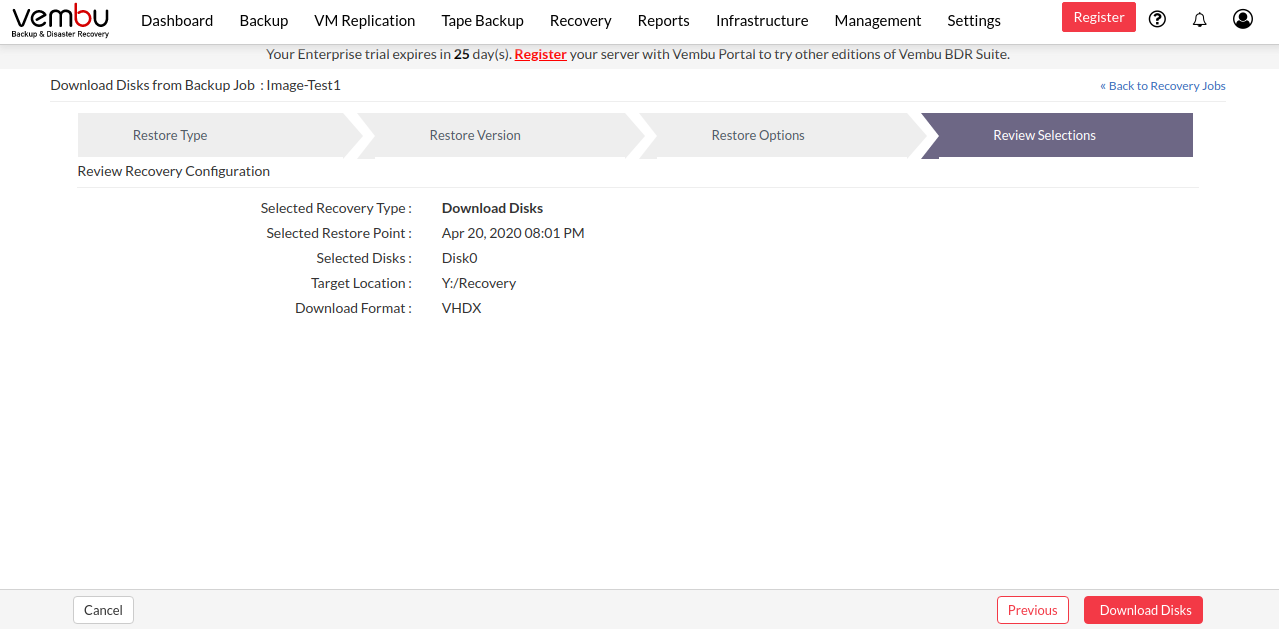Click the Target Location label

(361, 283)
